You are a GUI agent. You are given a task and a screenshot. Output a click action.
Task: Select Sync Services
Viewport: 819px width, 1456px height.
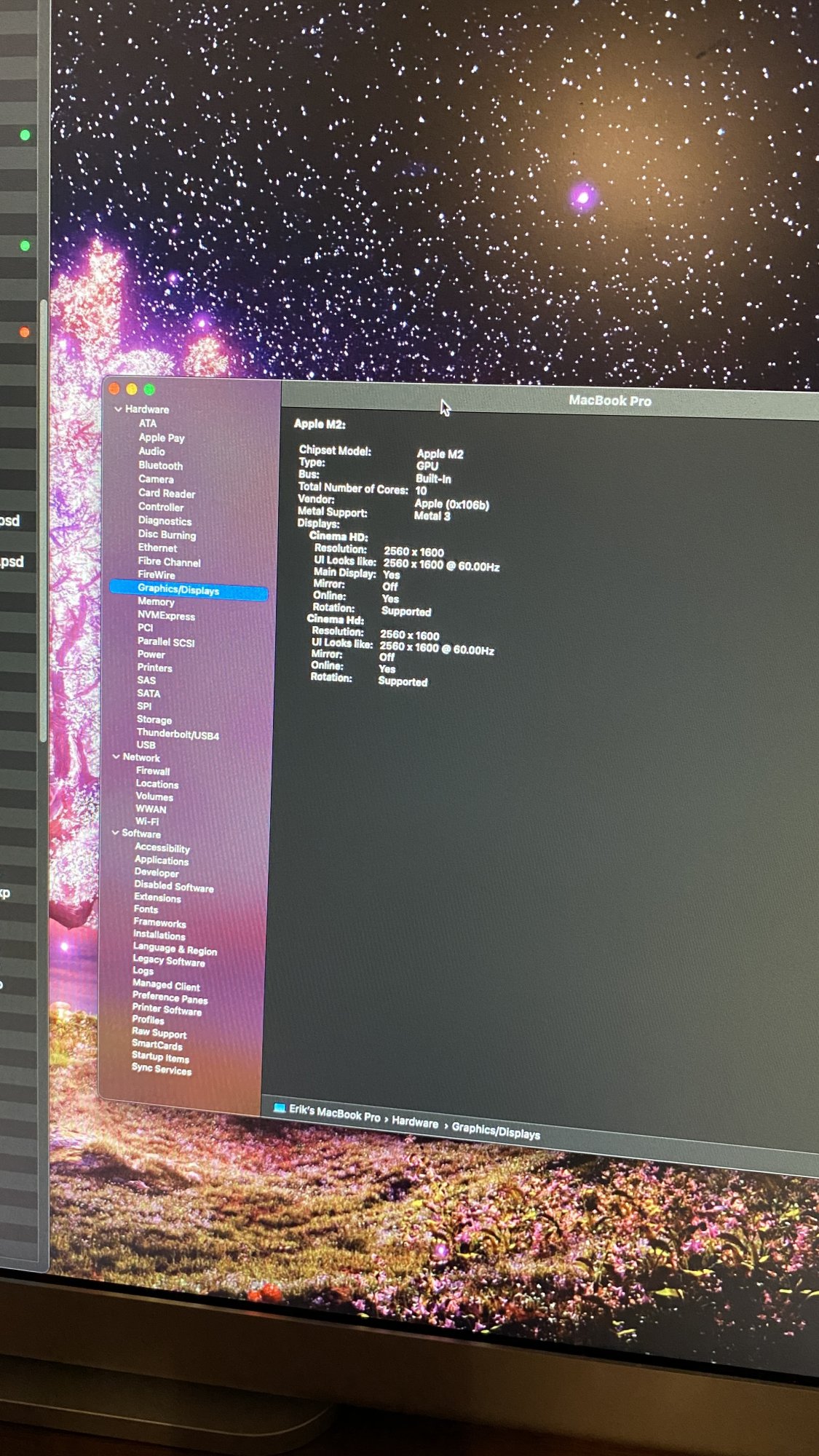coord(161,1069)
